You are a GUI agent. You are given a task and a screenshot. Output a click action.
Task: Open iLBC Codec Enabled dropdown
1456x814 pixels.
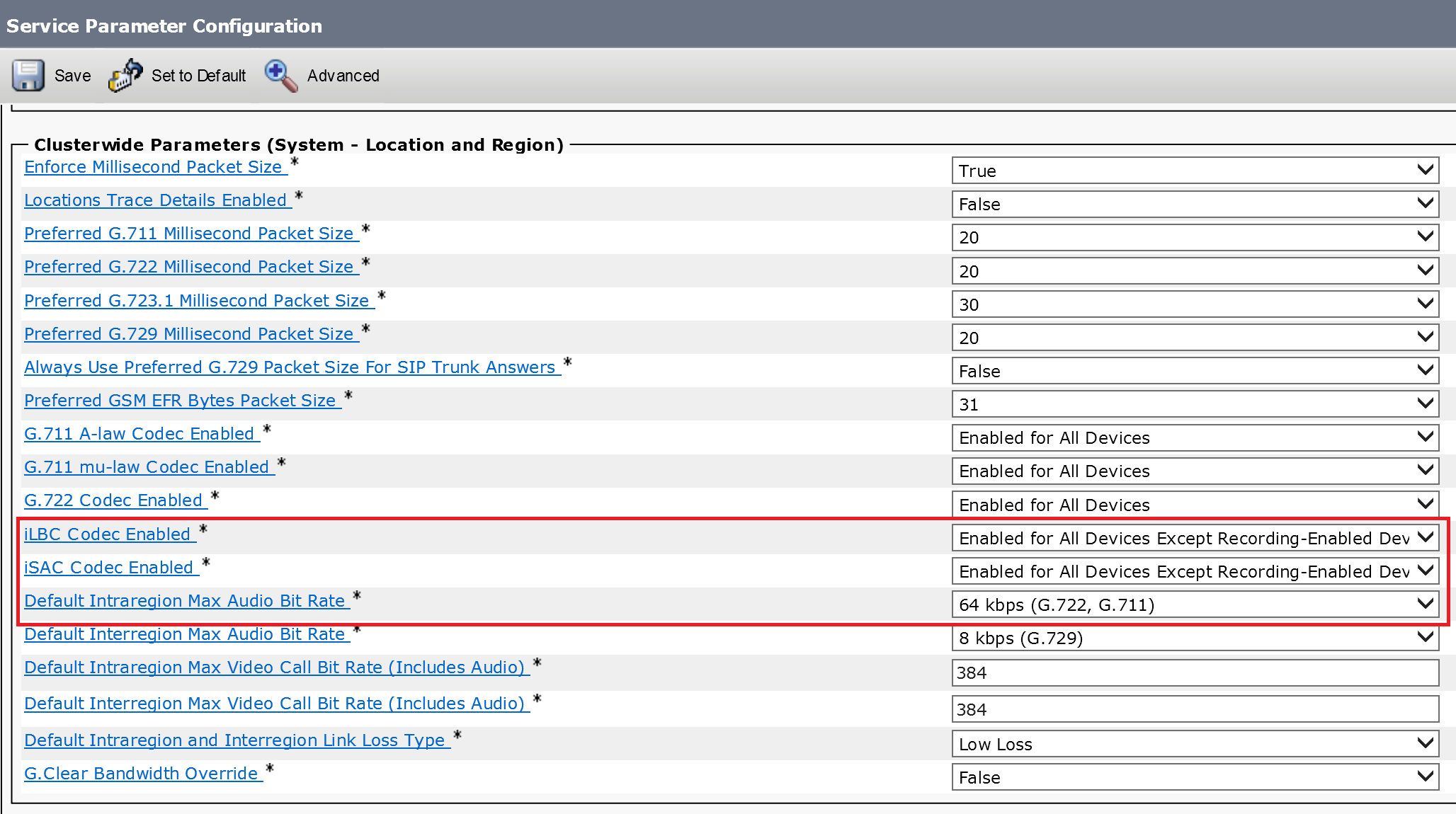[1195, 538]
